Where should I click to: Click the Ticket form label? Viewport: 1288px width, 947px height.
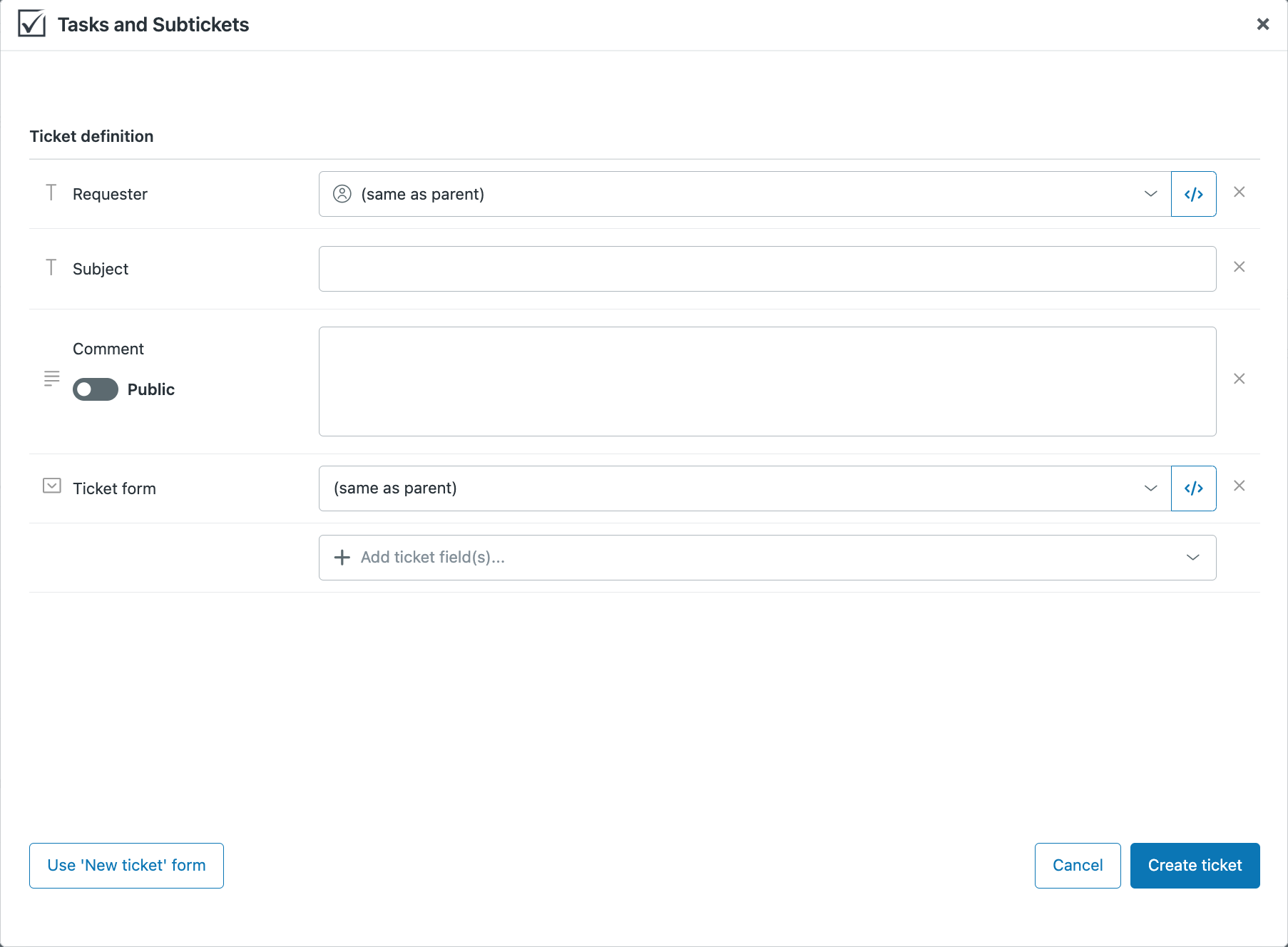click(x=114, y=488)
